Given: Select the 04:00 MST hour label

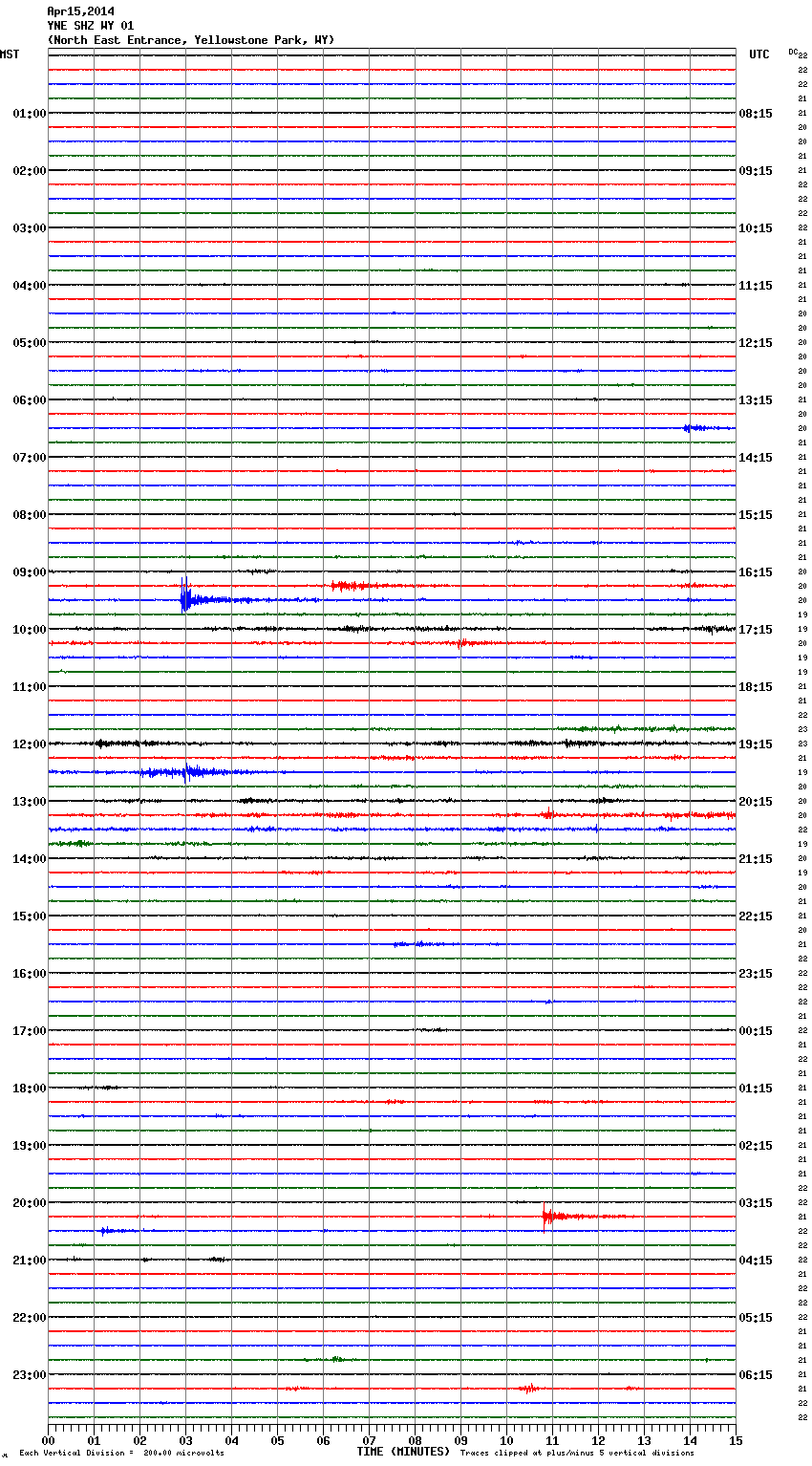Looking at the screenshot, I should click(x=30, y=286).
